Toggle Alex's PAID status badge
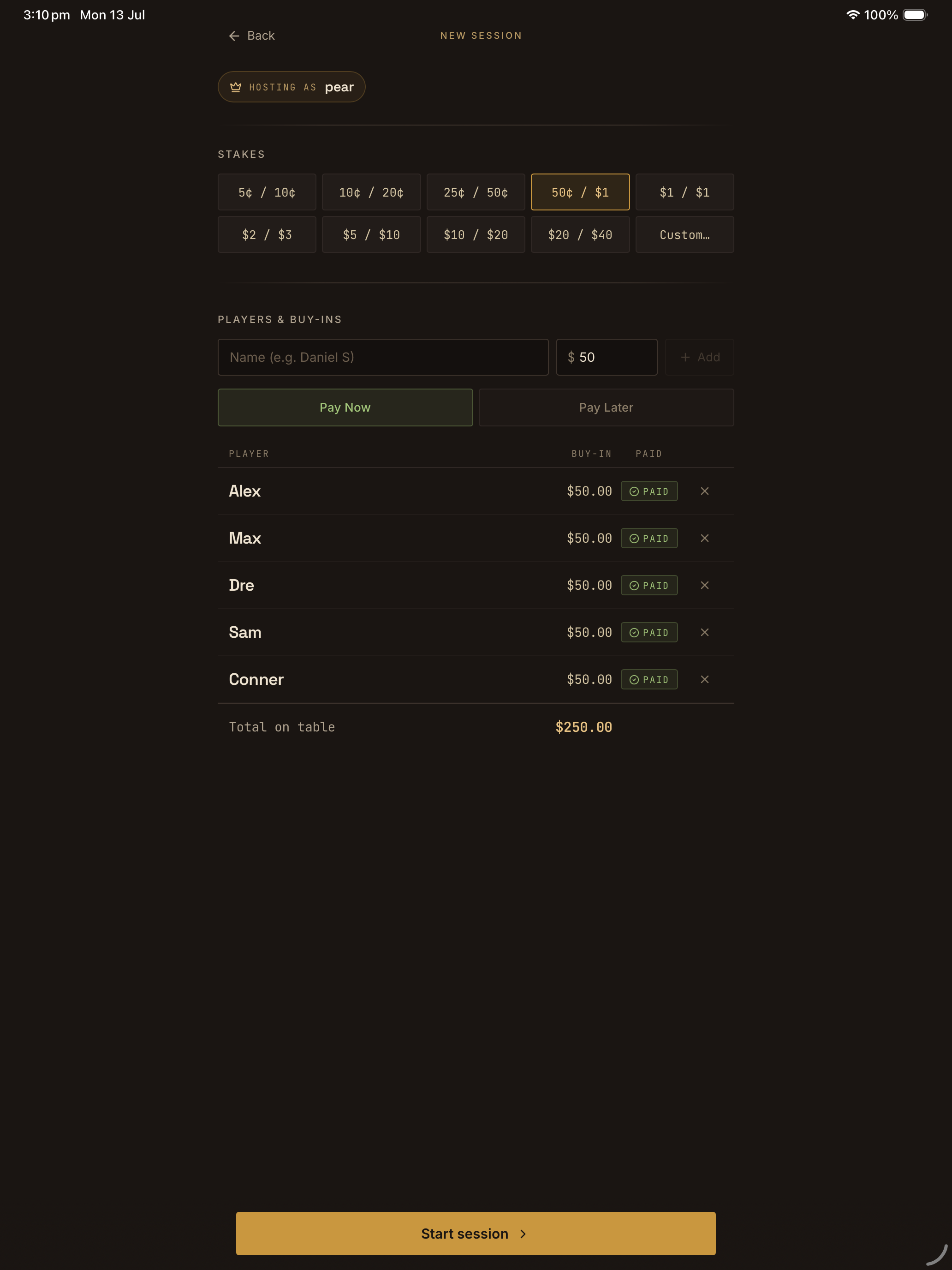 pyautogui.click(x=649, y=491)
